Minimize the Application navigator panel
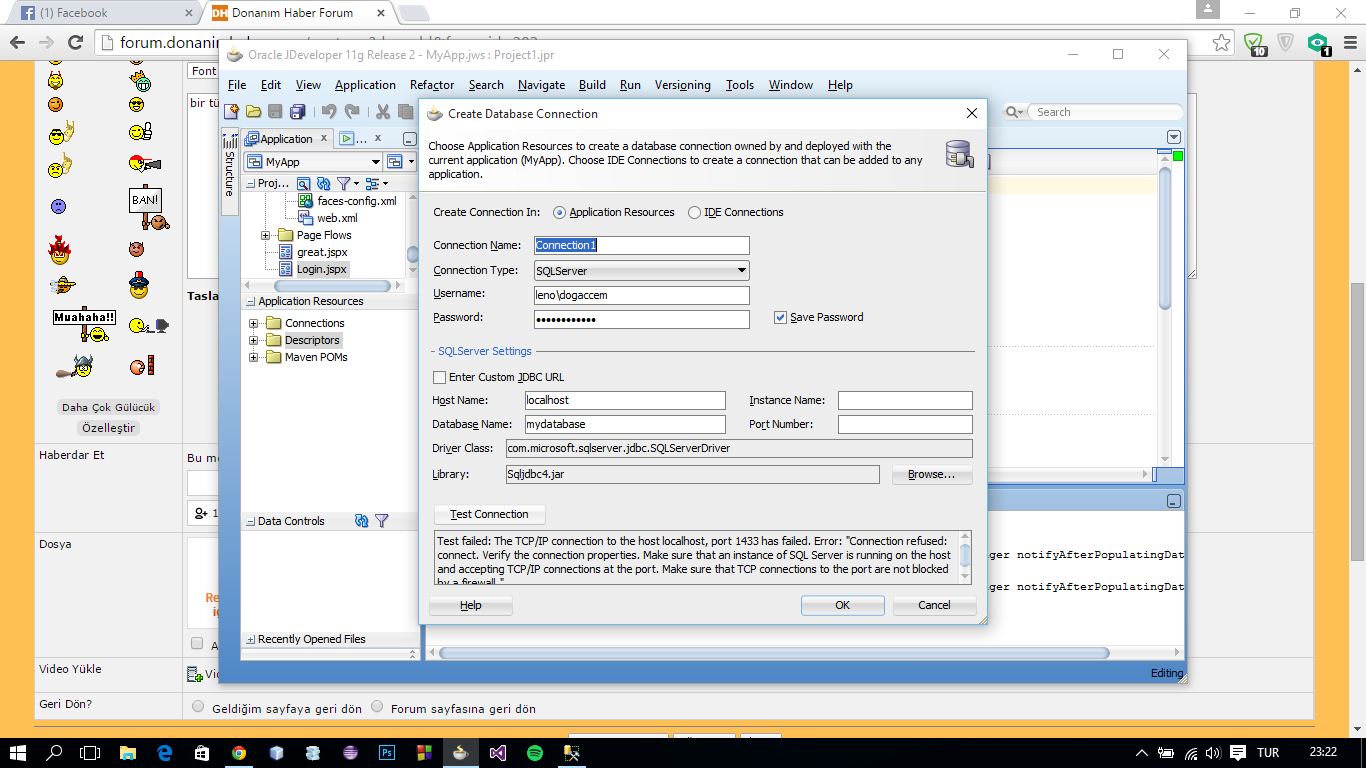 (x=409, y=139)
